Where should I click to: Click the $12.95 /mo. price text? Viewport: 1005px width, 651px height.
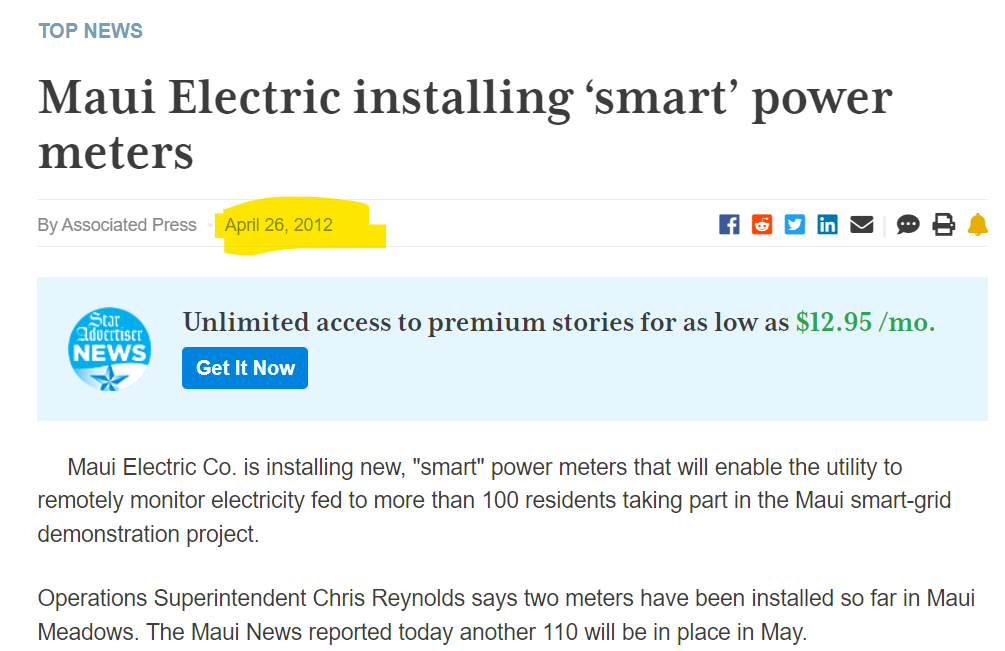tap(865, 322)
